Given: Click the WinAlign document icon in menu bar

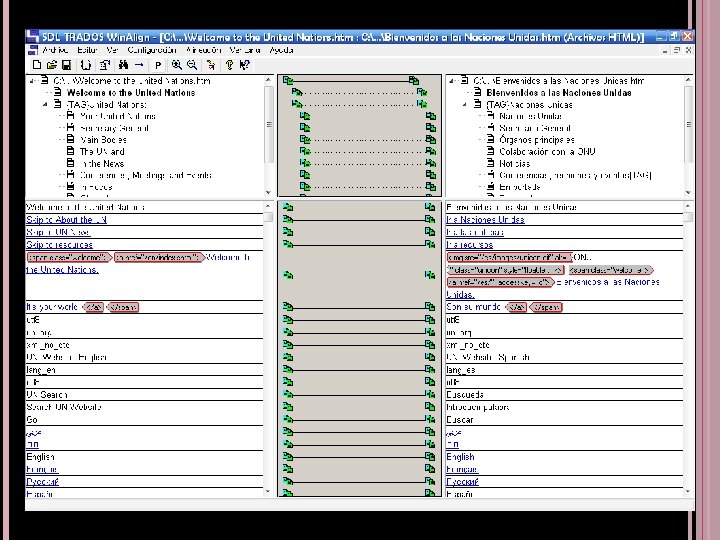Looking at the screenshot, I should (x=33, y=50).
